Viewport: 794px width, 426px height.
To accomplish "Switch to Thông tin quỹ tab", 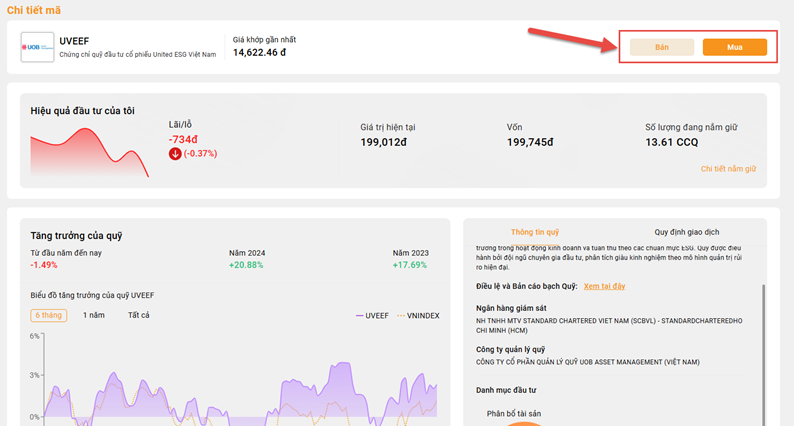I will point(535,232).
